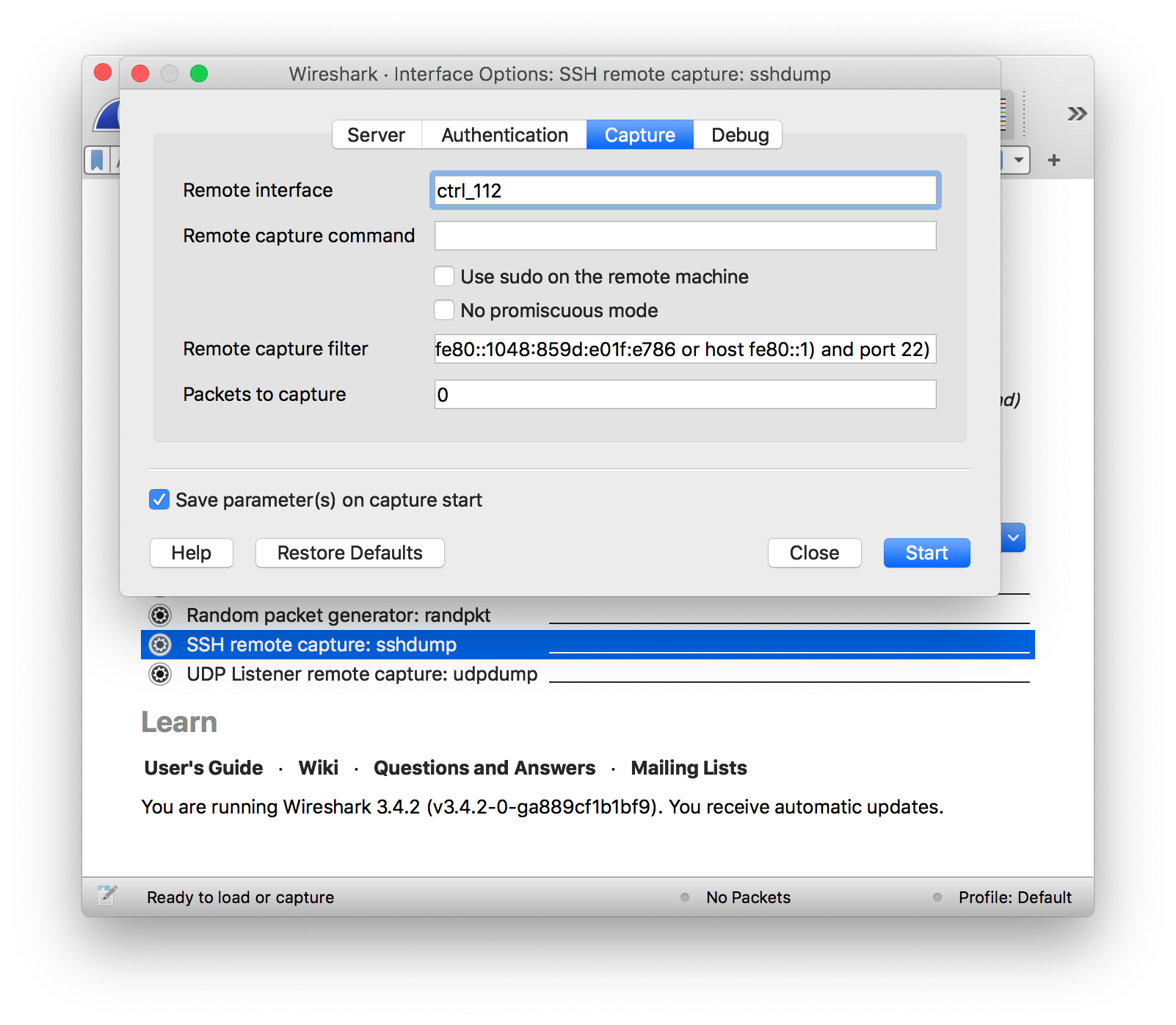Open the blue interface type dropdown

coord(1013,537)
